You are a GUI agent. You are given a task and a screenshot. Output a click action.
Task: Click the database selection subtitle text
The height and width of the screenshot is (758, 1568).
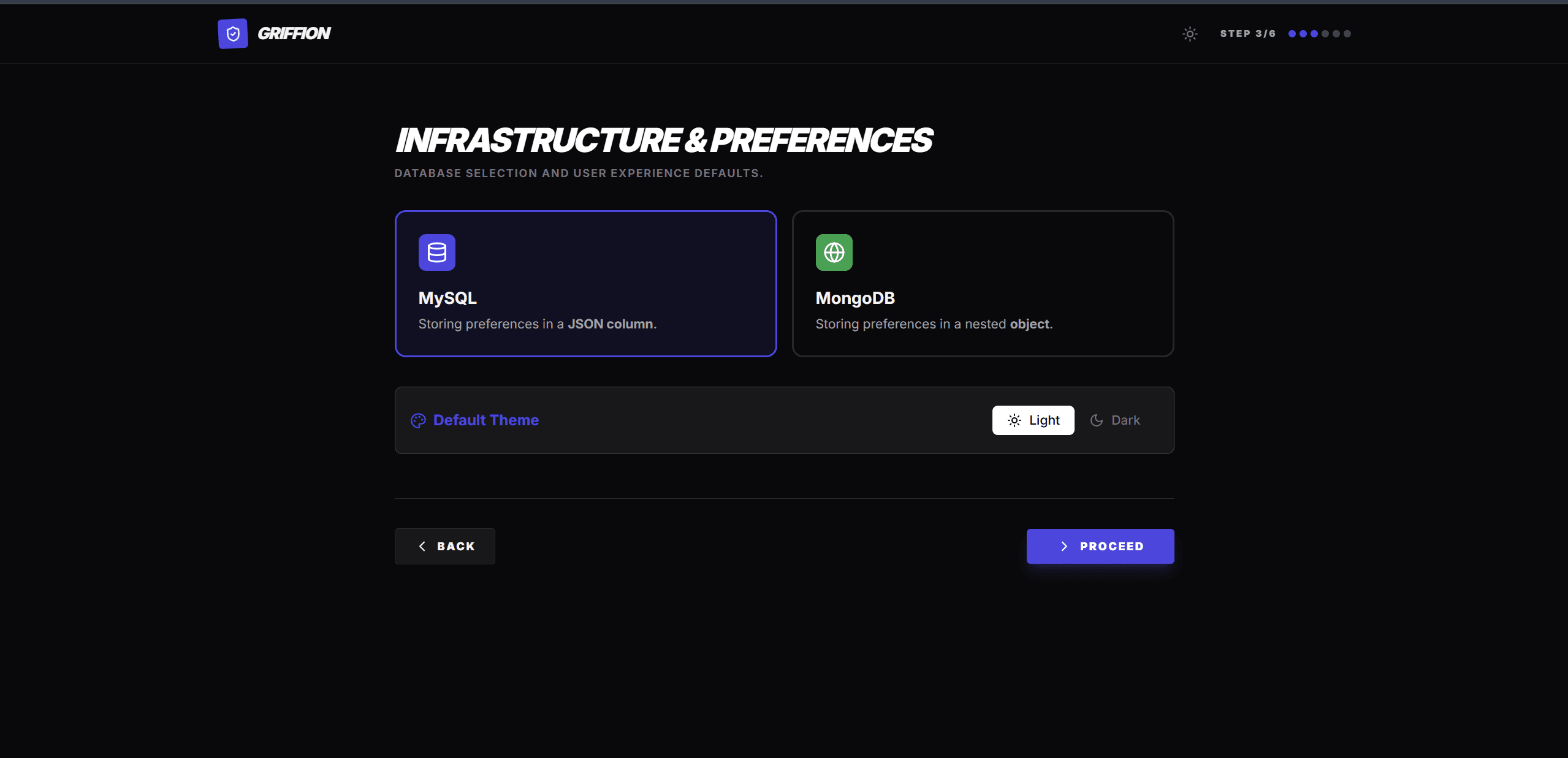click(579, 173)
